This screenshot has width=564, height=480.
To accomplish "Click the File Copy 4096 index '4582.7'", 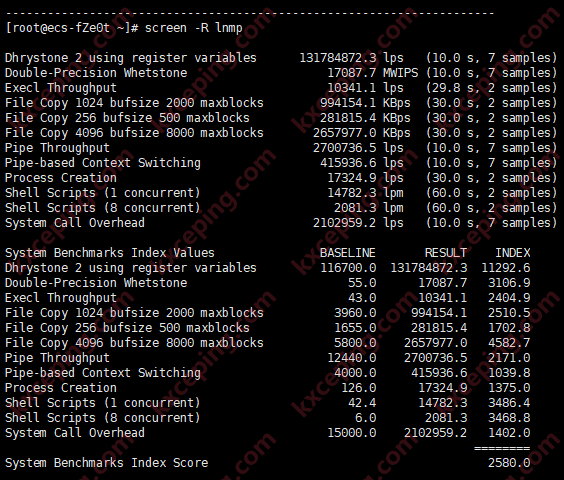I will [x=509, y=343].
